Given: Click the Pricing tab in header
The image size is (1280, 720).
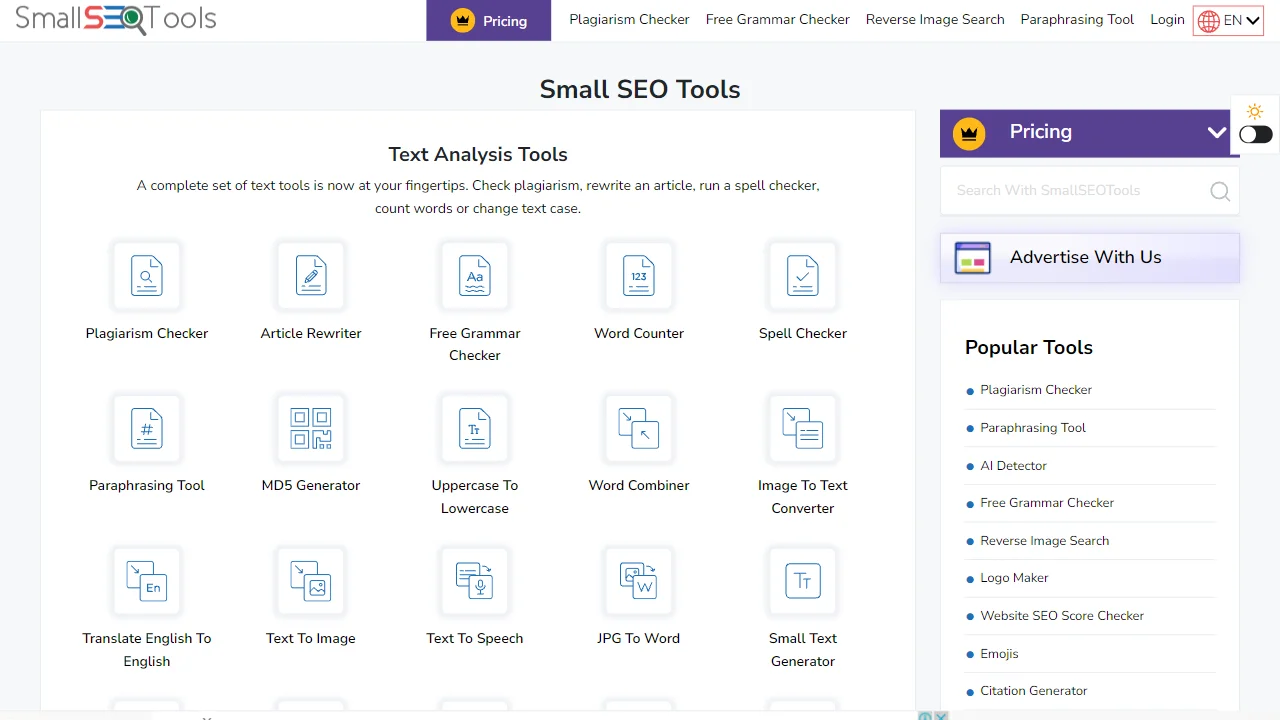Looking at the screenshot, I should click(x=489, y=20).
